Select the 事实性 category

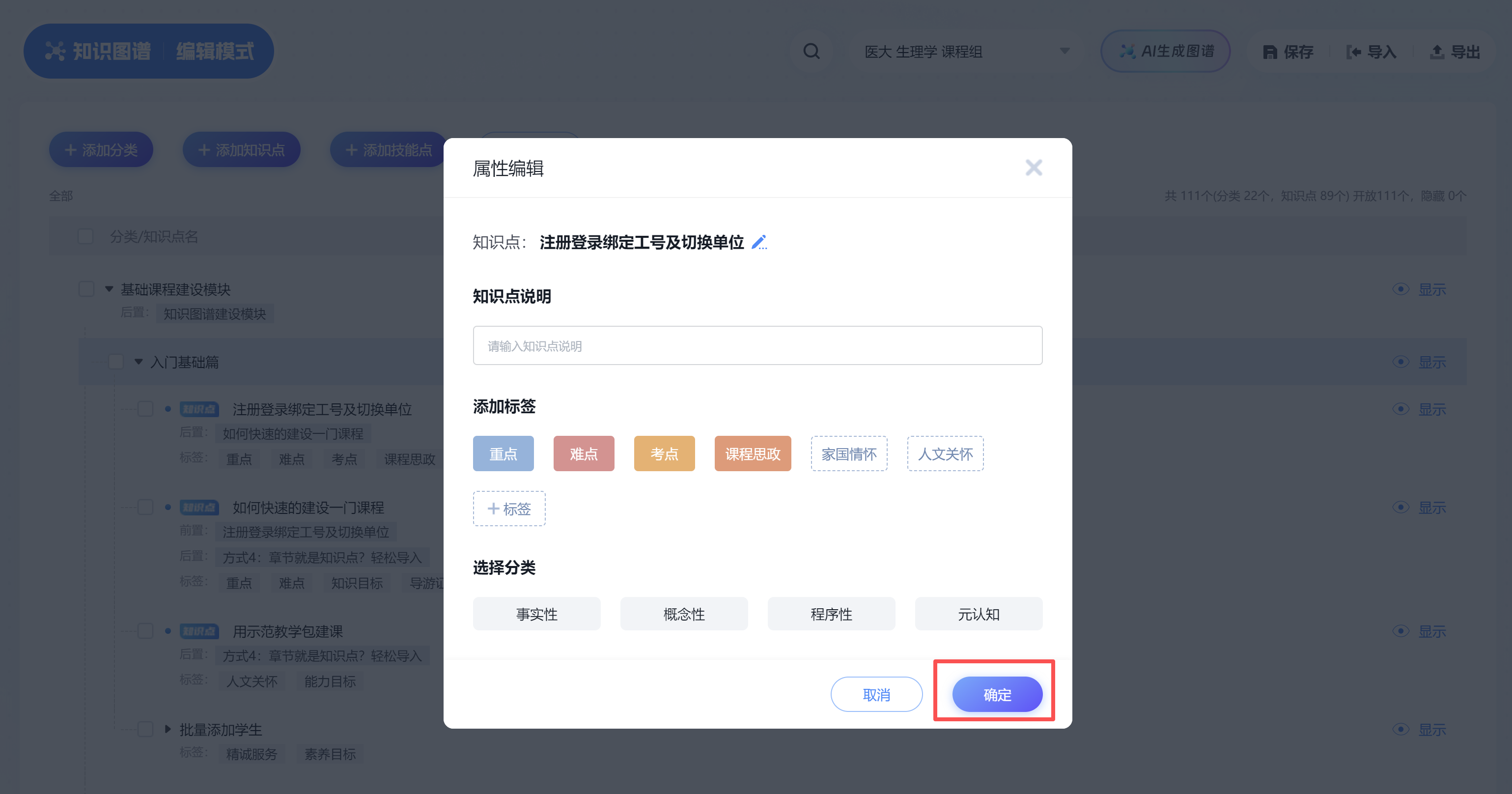pos(536,614)
